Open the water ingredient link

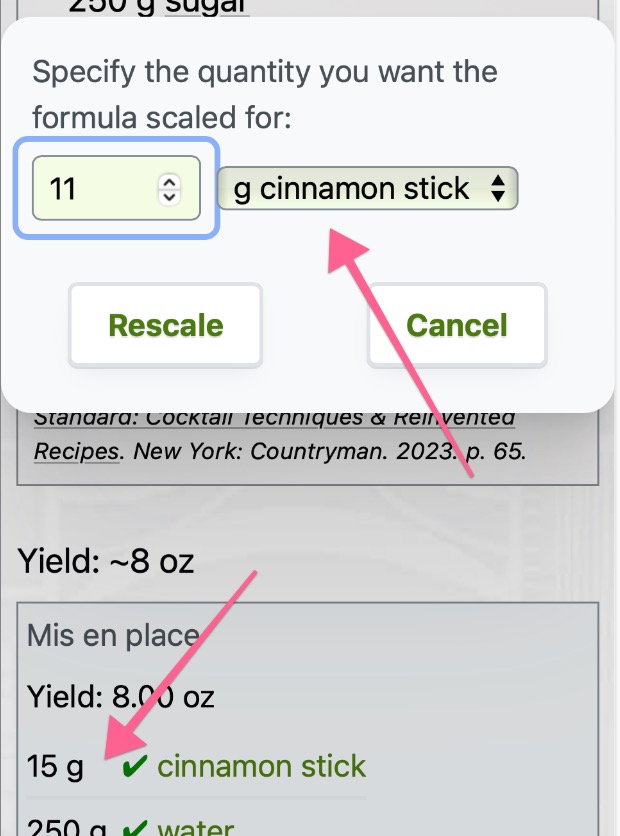(x=196, y=828)
